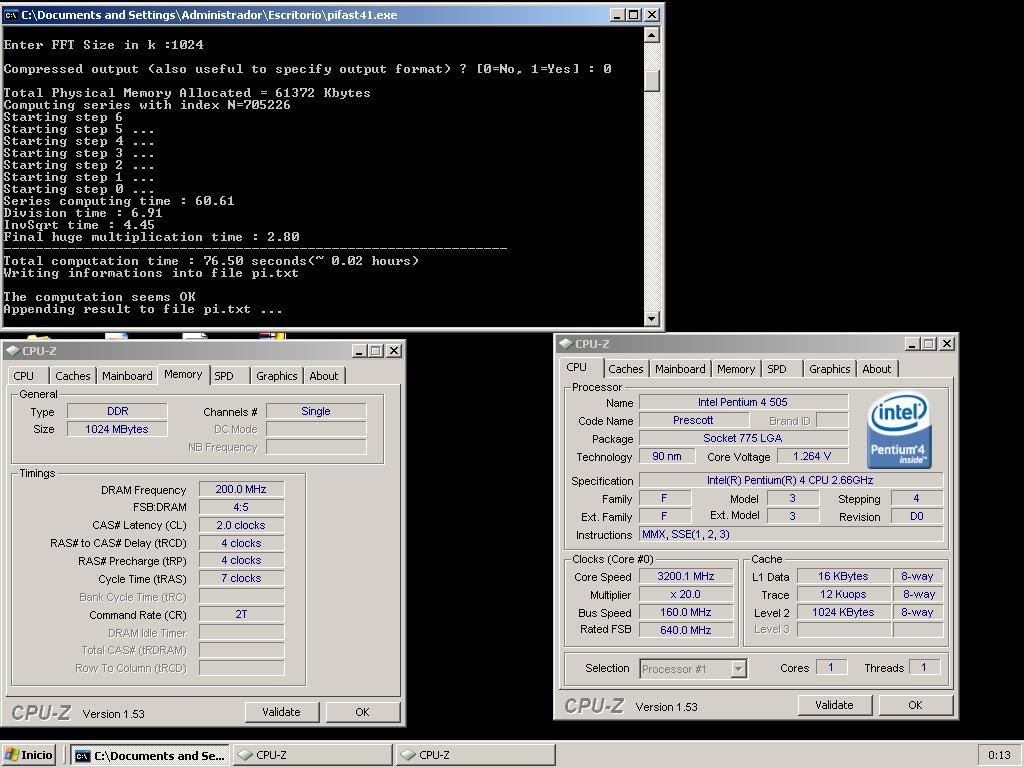
Task: Click the Intel Pentium 4 inside logo
Action: point(899,430)
